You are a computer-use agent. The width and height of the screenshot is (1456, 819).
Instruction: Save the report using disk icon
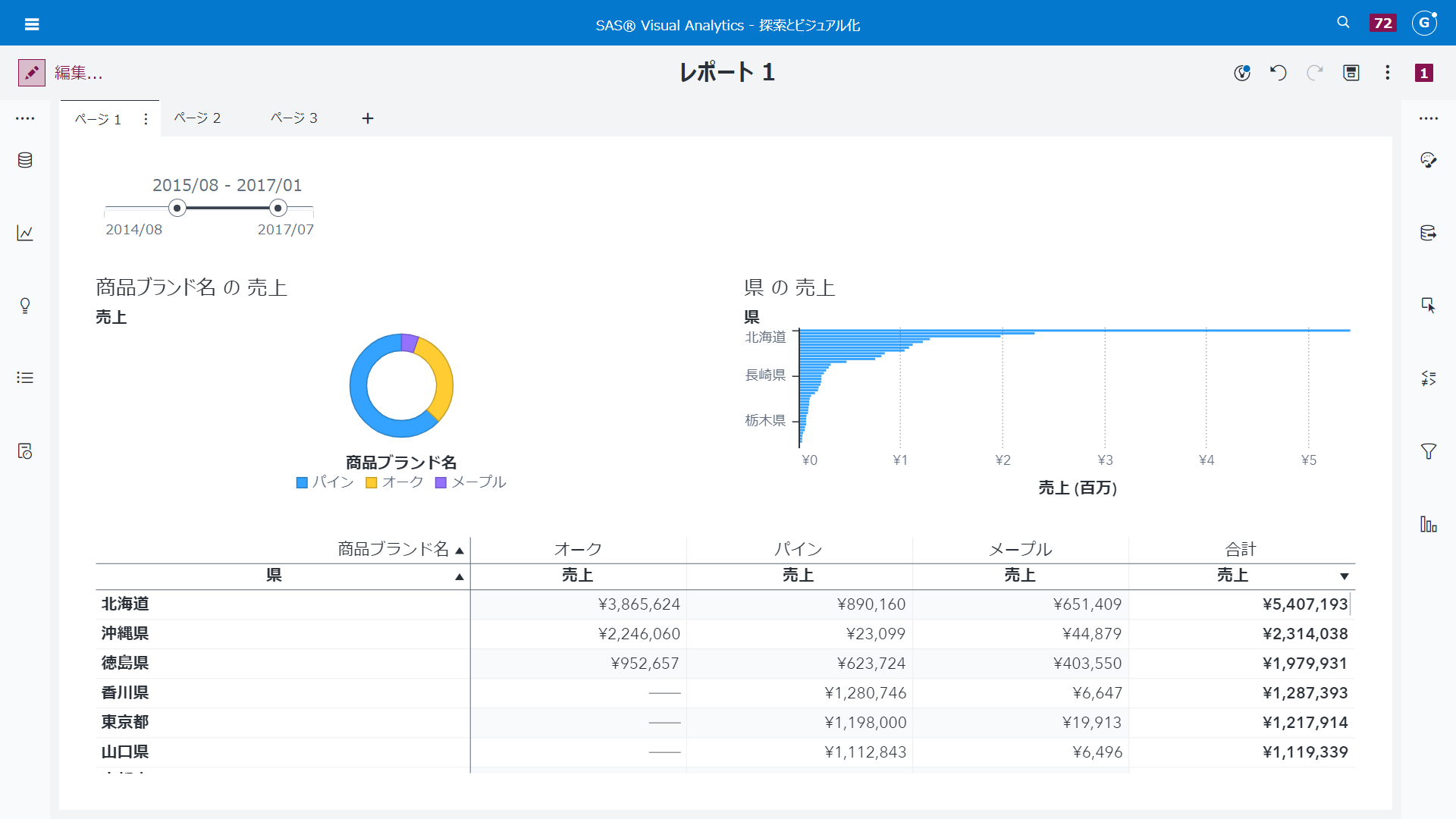[1351, 73]
